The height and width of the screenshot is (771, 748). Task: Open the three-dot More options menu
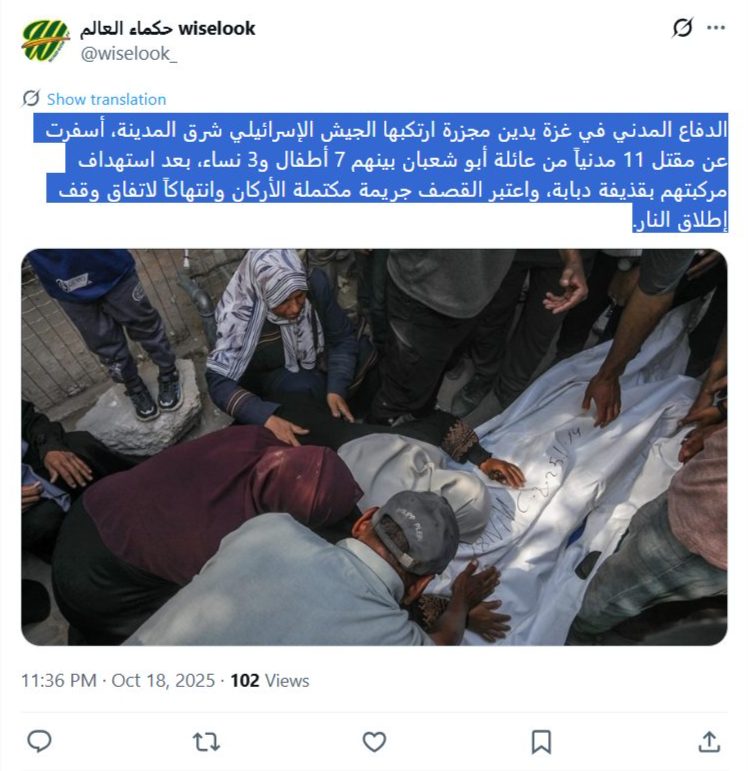point(716,28)
